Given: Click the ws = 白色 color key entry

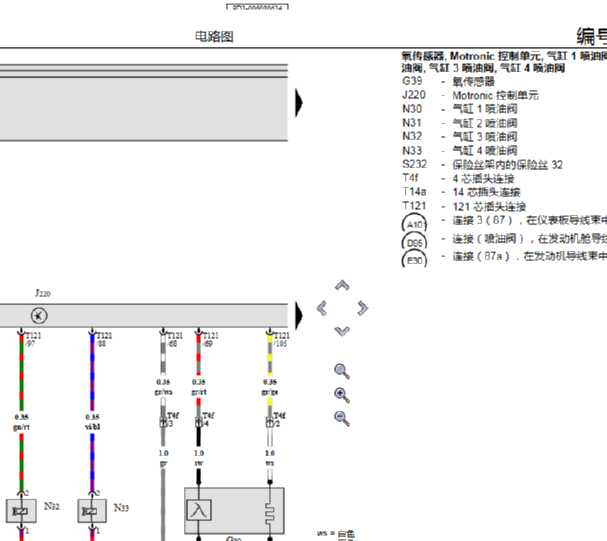Looking at the screenshot, I should pyautogui.click(x=336, y=534).
